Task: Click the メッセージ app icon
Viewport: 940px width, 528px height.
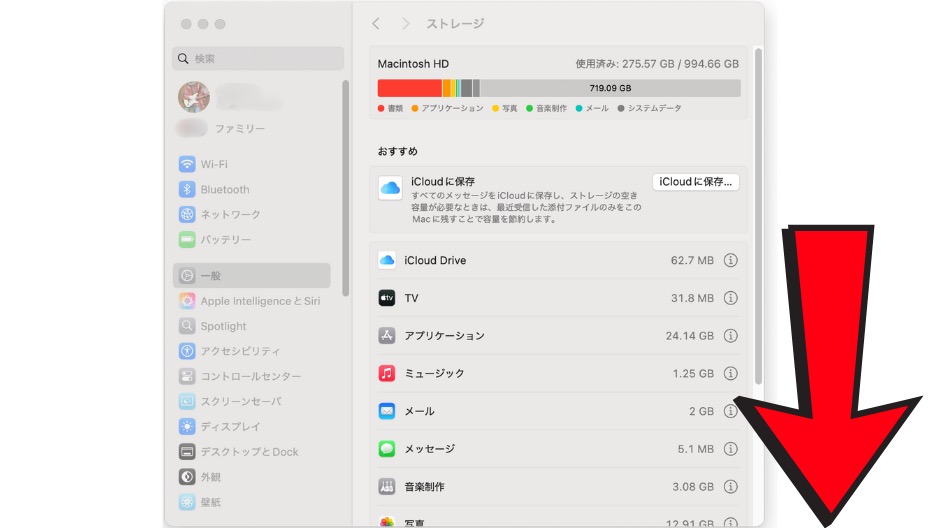Action: [x=387, y=449]
